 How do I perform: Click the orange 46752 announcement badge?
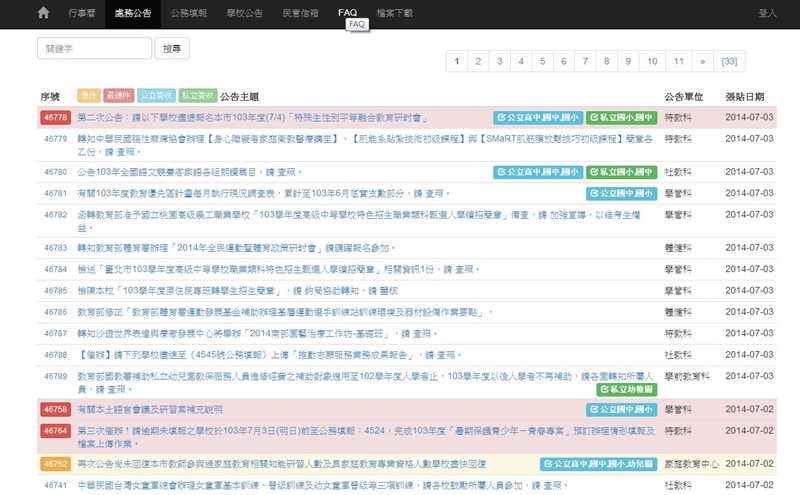54,464
